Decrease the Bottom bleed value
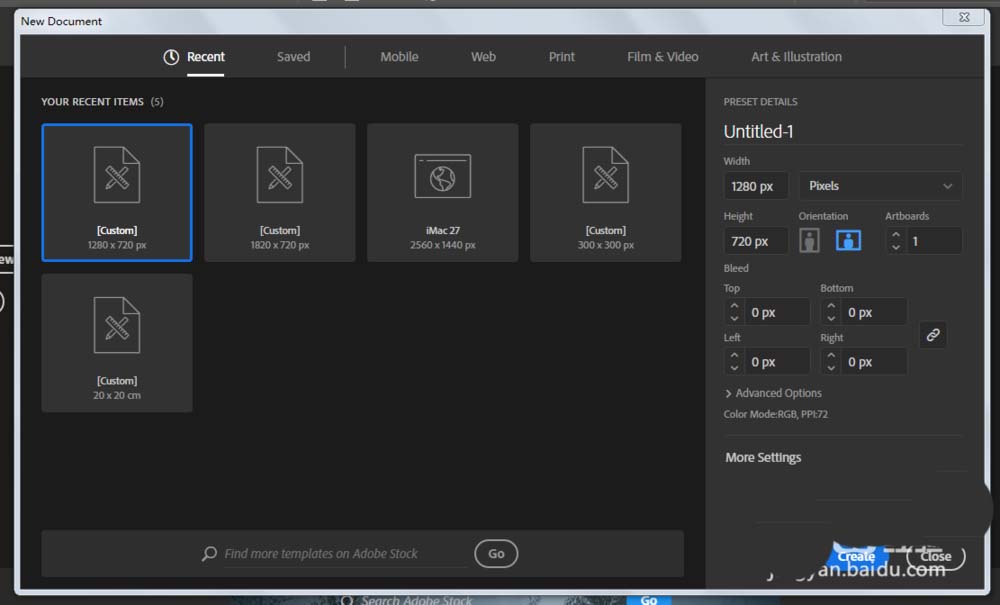This screenshot has height=605, width=1000. point(831,318)
